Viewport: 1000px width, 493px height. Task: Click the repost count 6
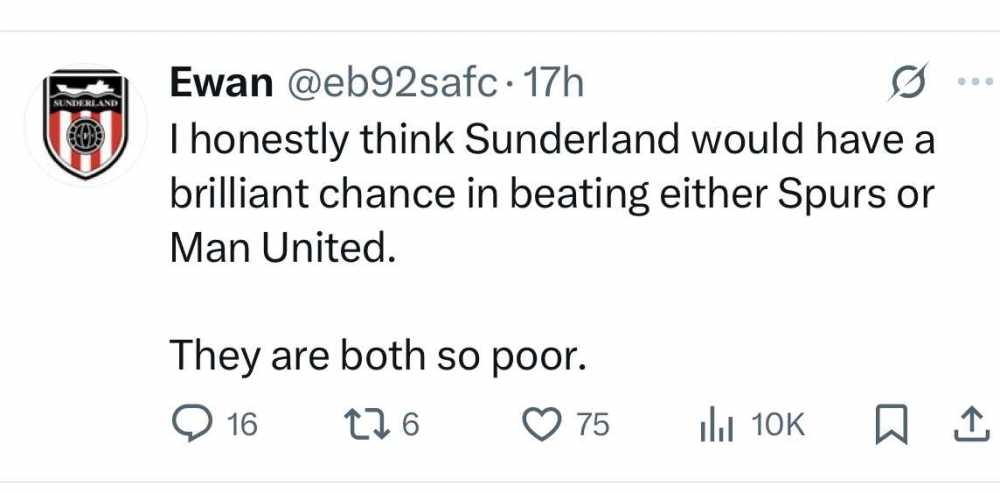click(x=411, y=425)
